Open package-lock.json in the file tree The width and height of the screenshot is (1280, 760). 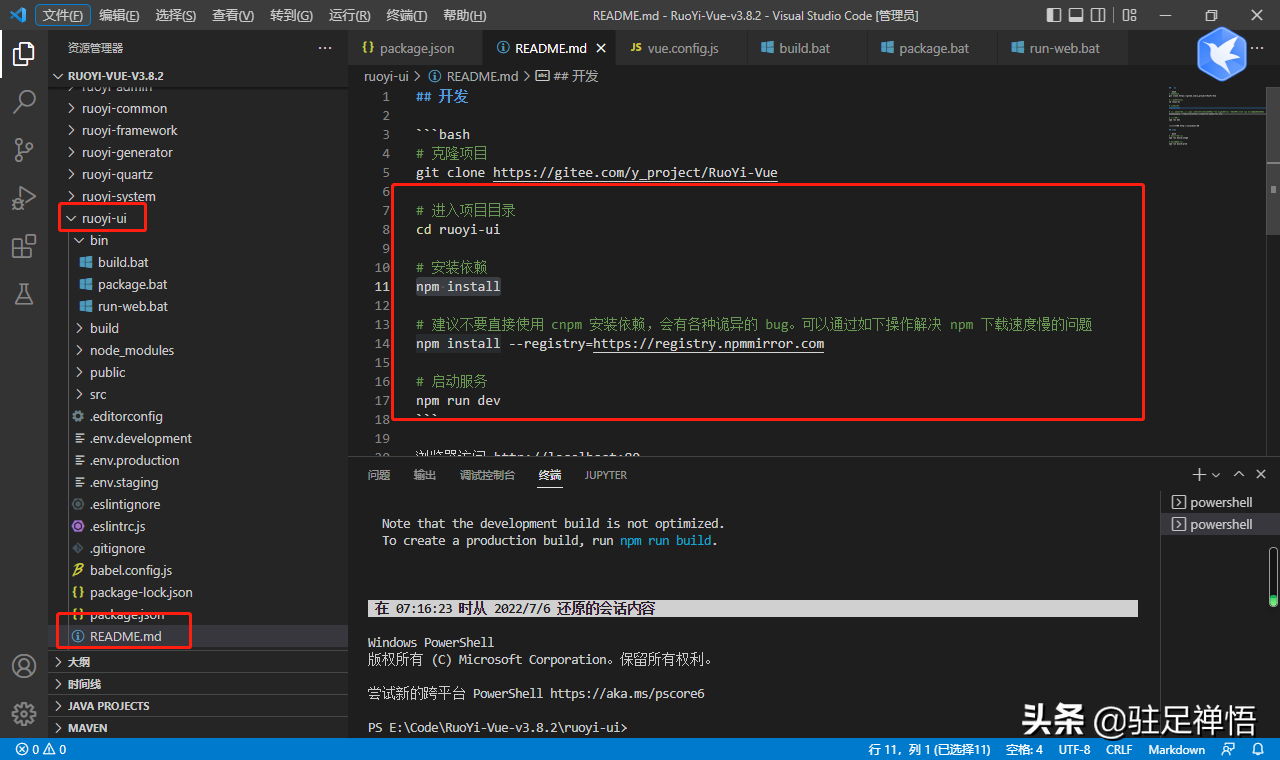pos(198,592)
